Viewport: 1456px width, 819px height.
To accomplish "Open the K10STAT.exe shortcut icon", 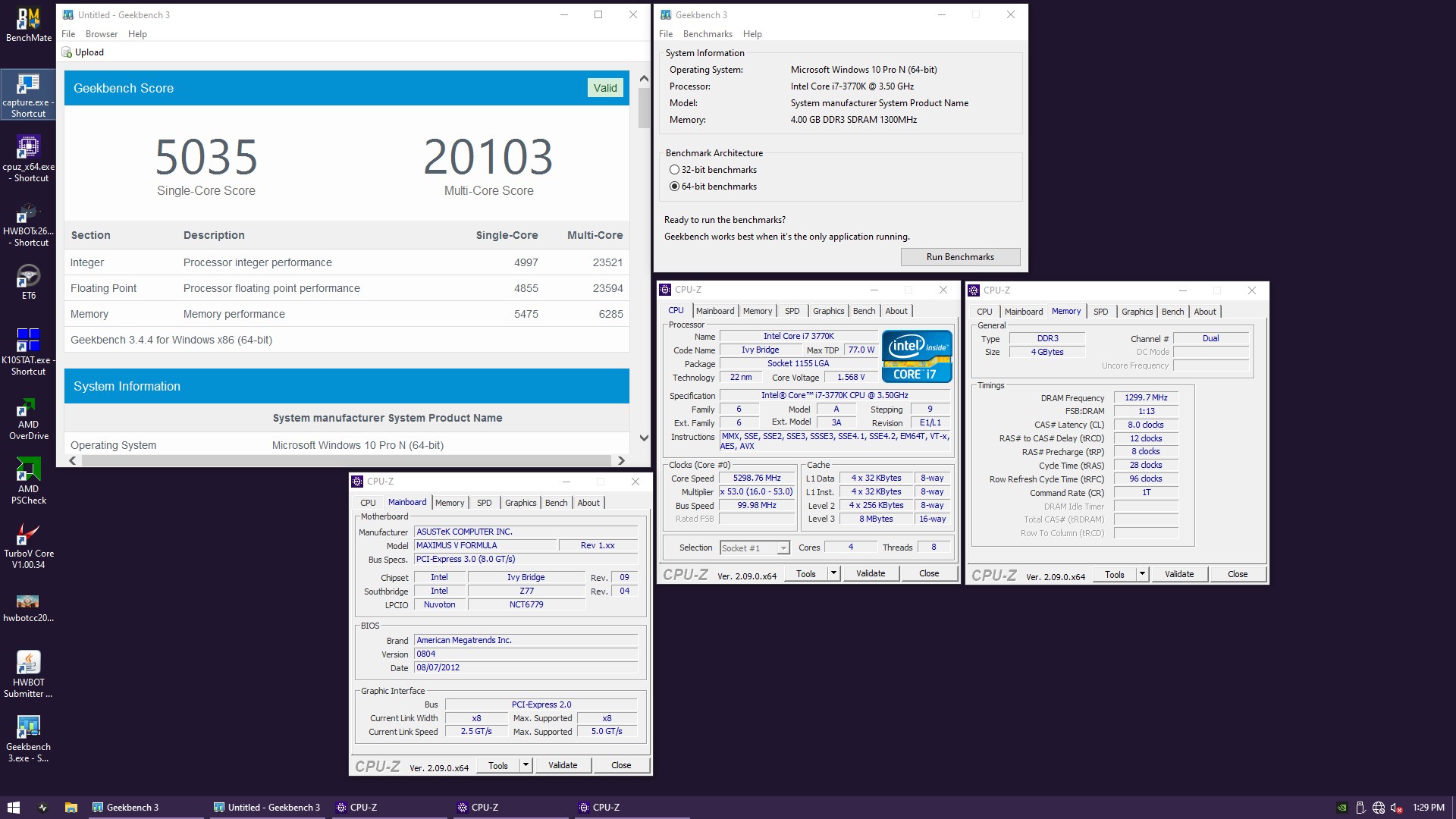I will (x=29, y=351).
